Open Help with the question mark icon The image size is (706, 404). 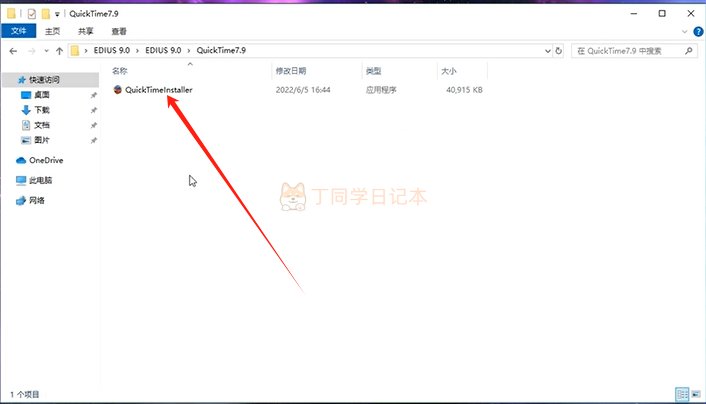pyautogui.click(x=698, y=32)
